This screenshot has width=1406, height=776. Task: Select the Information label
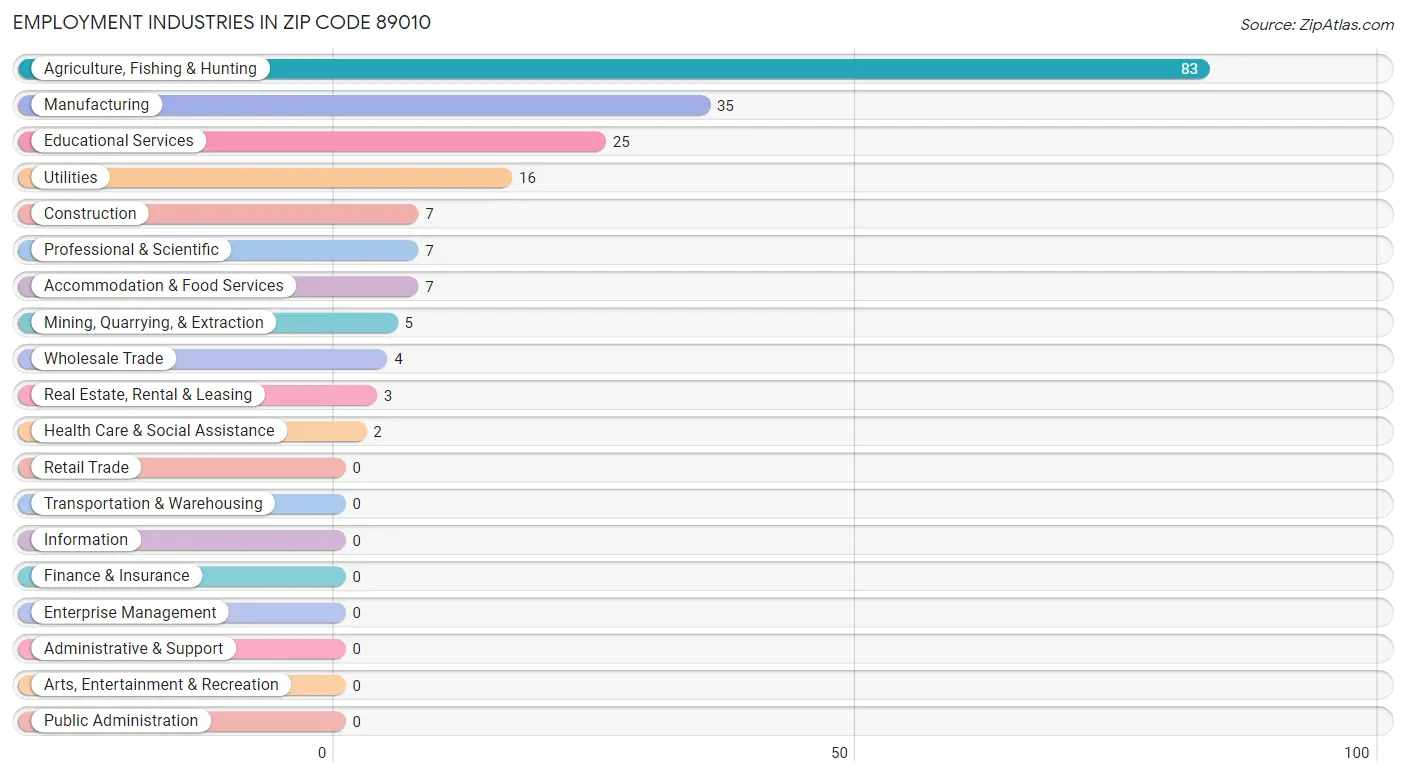pyautogui.click(x=86, y=540)
